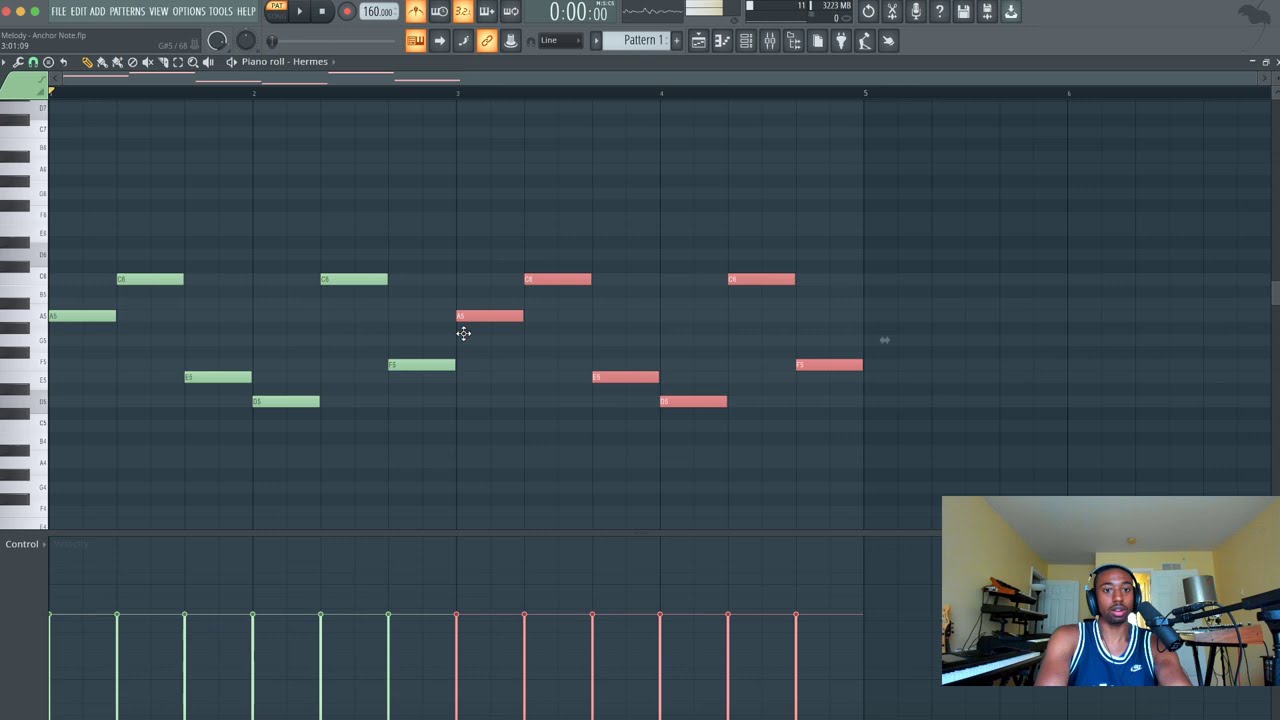Open the piano roll menu arrow
The width and height of the screenshot is (1280, 720).
[x=5, y=62]
